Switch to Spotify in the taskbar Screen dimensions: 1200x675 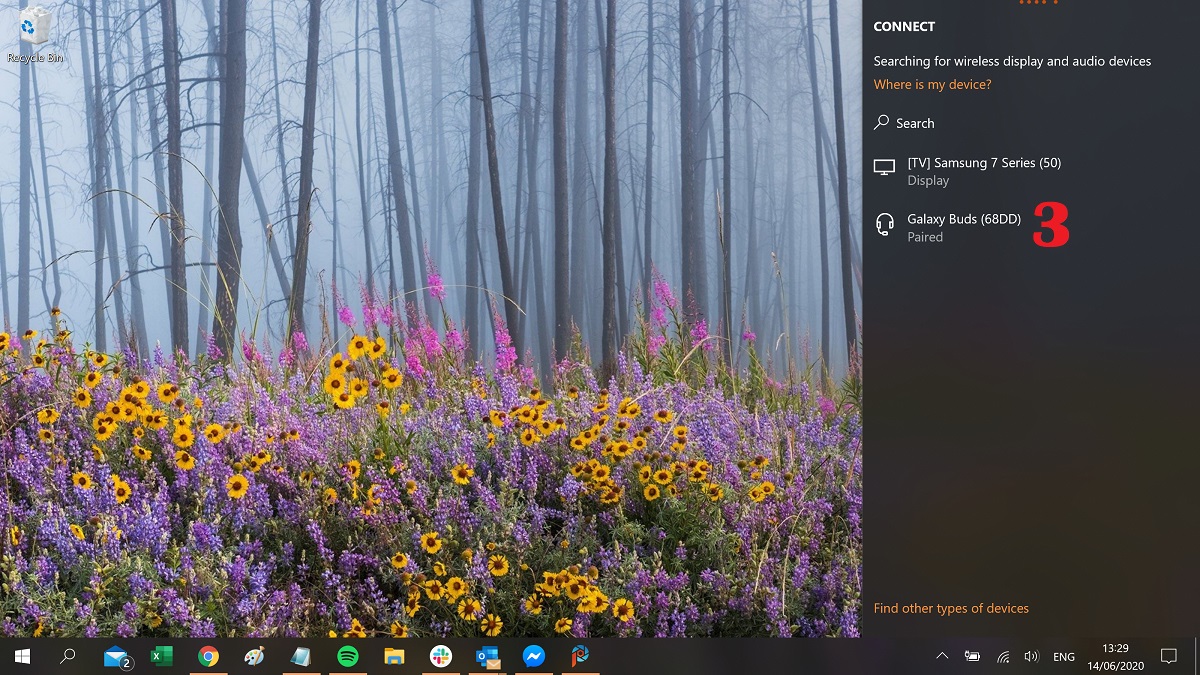tap(348, 656)
